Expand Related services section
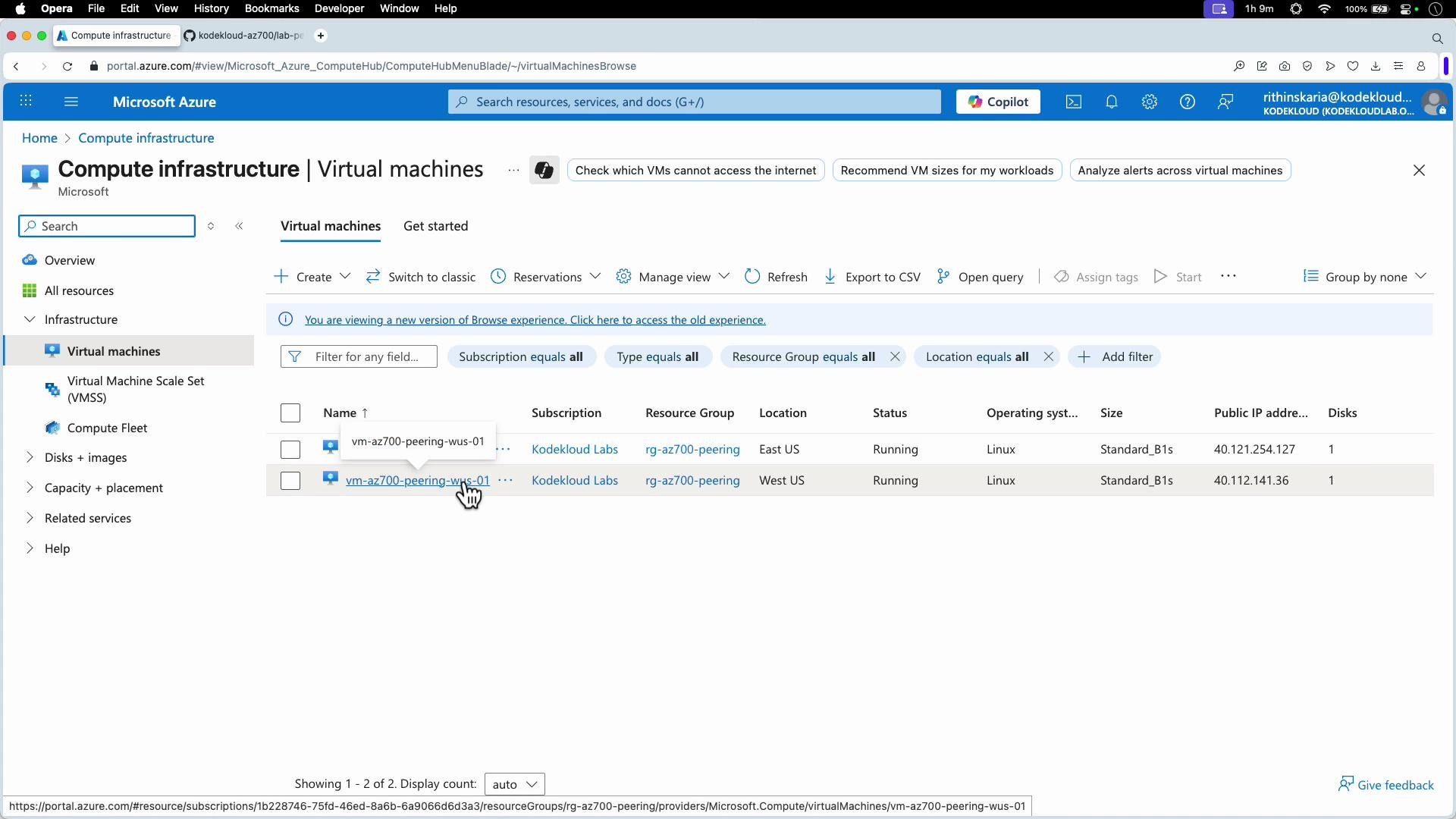Image resolution: width=1456 pixels, height=819 pixels. [x=30, y=518]
